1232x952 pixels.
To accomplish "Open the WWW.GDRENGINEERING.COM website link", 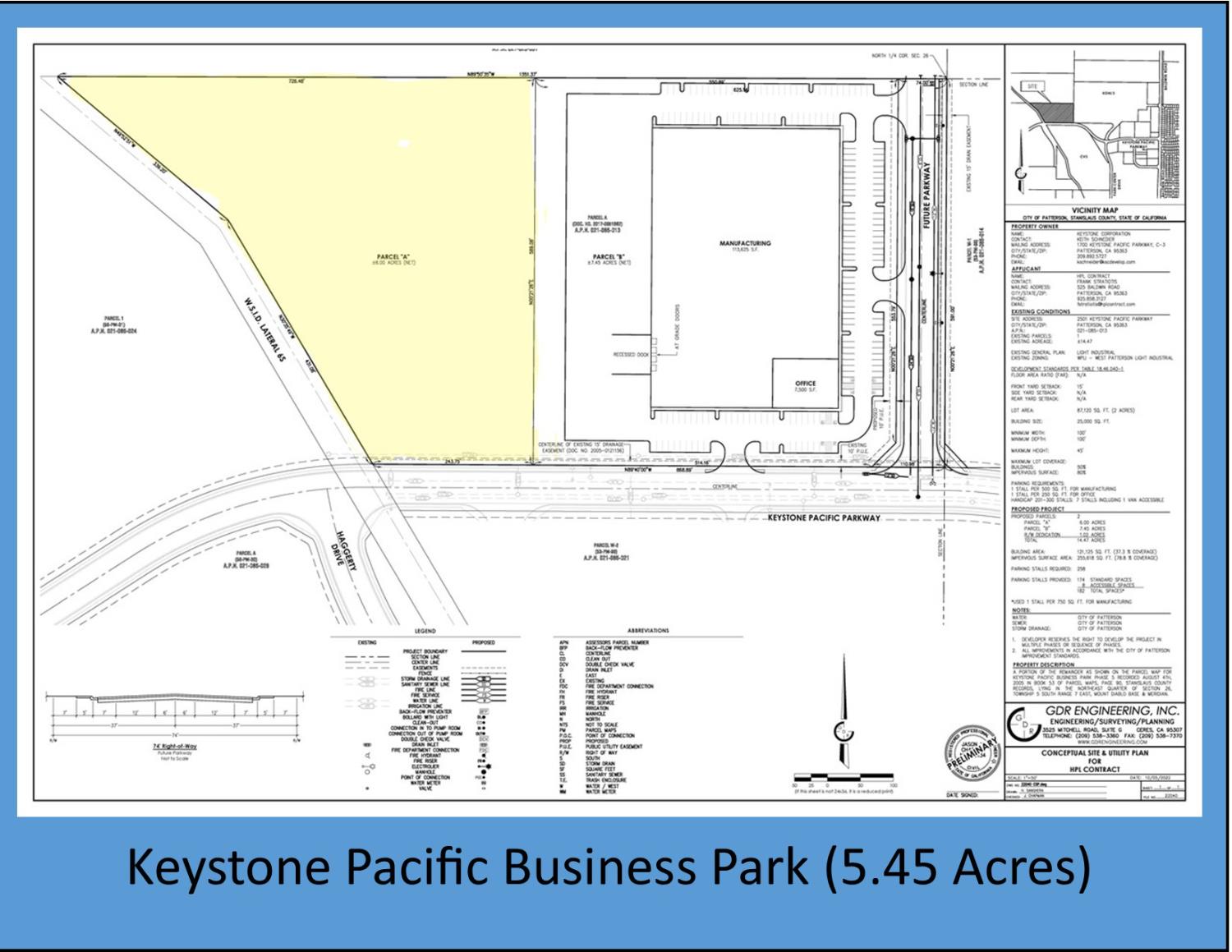I will 1113,742.
